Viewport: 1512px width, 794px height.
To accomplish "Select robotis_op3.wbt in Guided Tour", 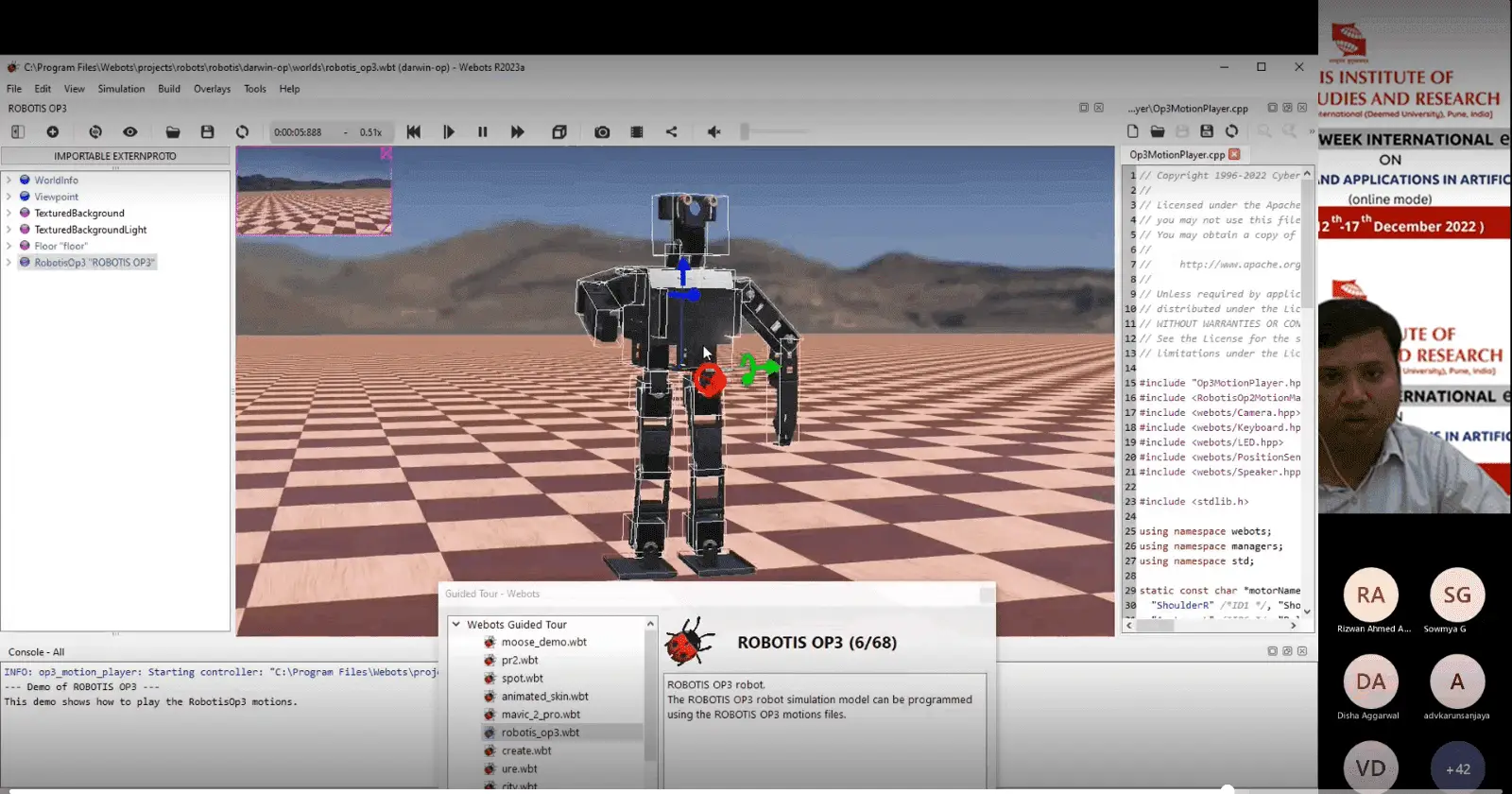I will [x=541, y=733].
